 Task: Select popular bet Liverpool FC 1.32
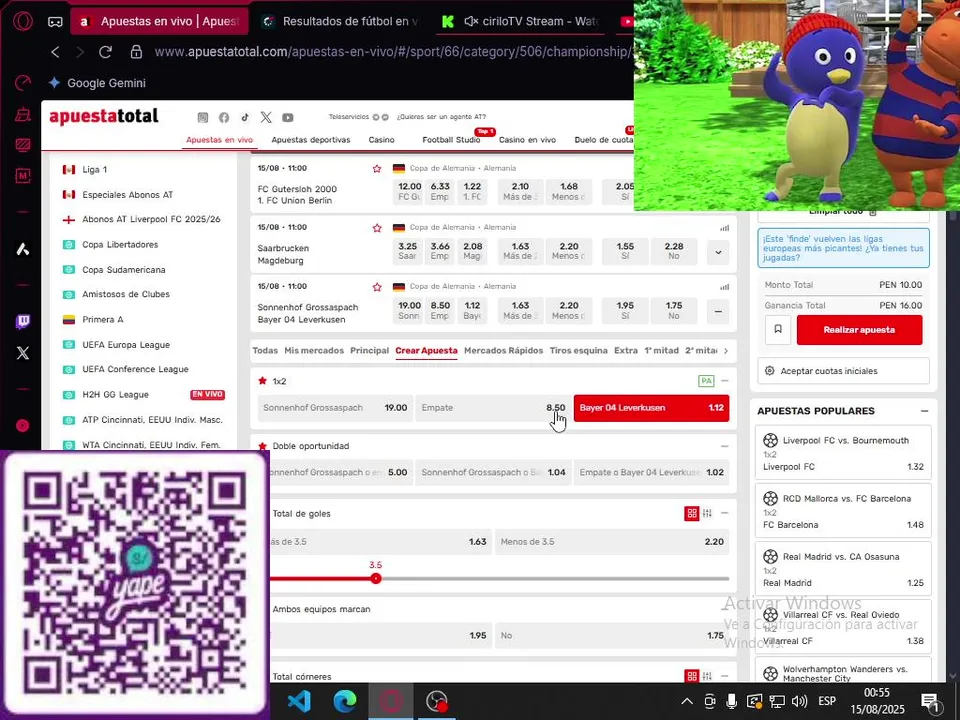tap(843, 453)
